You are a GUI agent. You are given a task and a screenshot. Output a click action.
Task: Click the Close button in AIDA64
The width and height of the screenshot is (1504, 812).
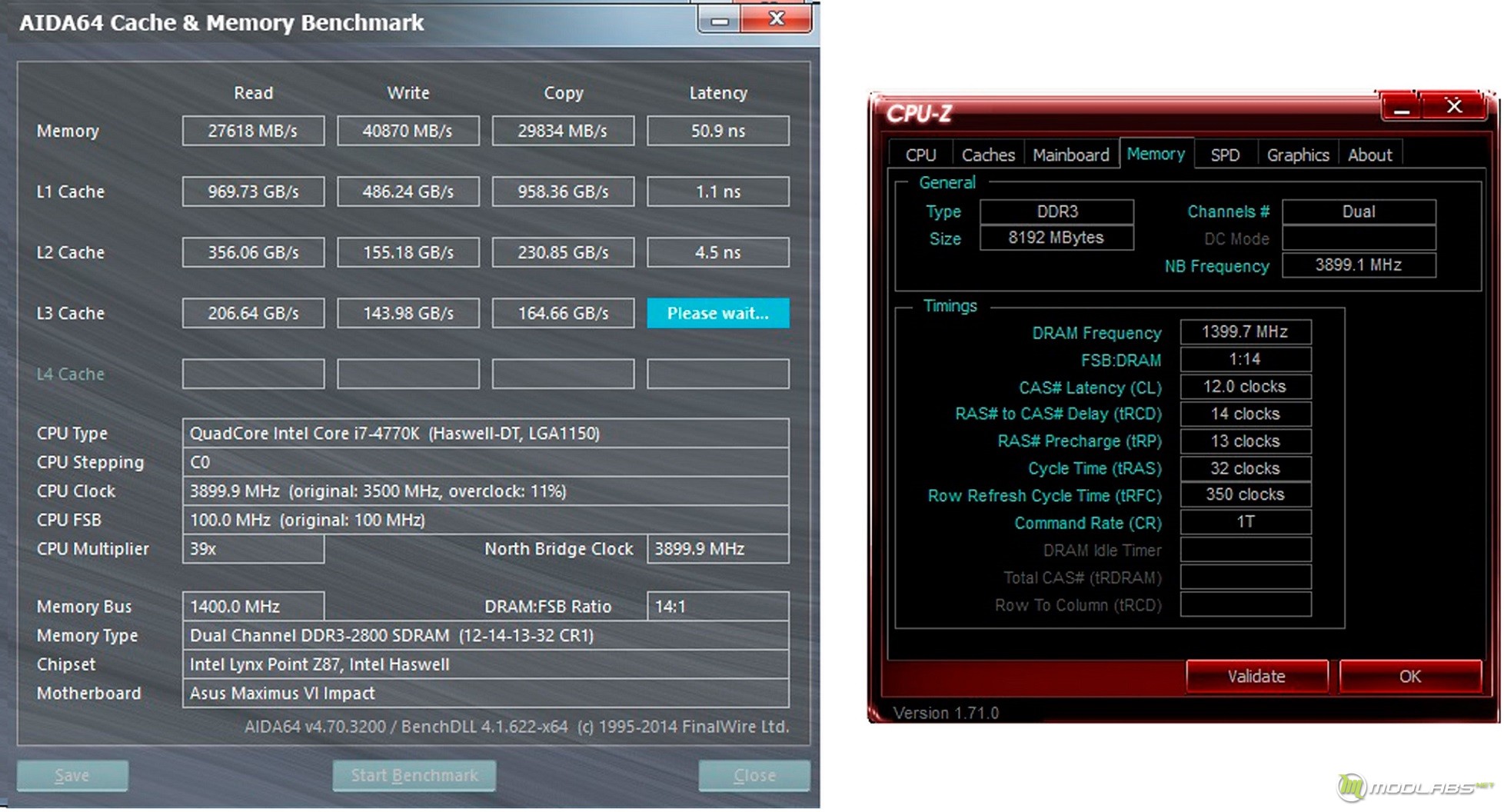click(x=754, y=775)
